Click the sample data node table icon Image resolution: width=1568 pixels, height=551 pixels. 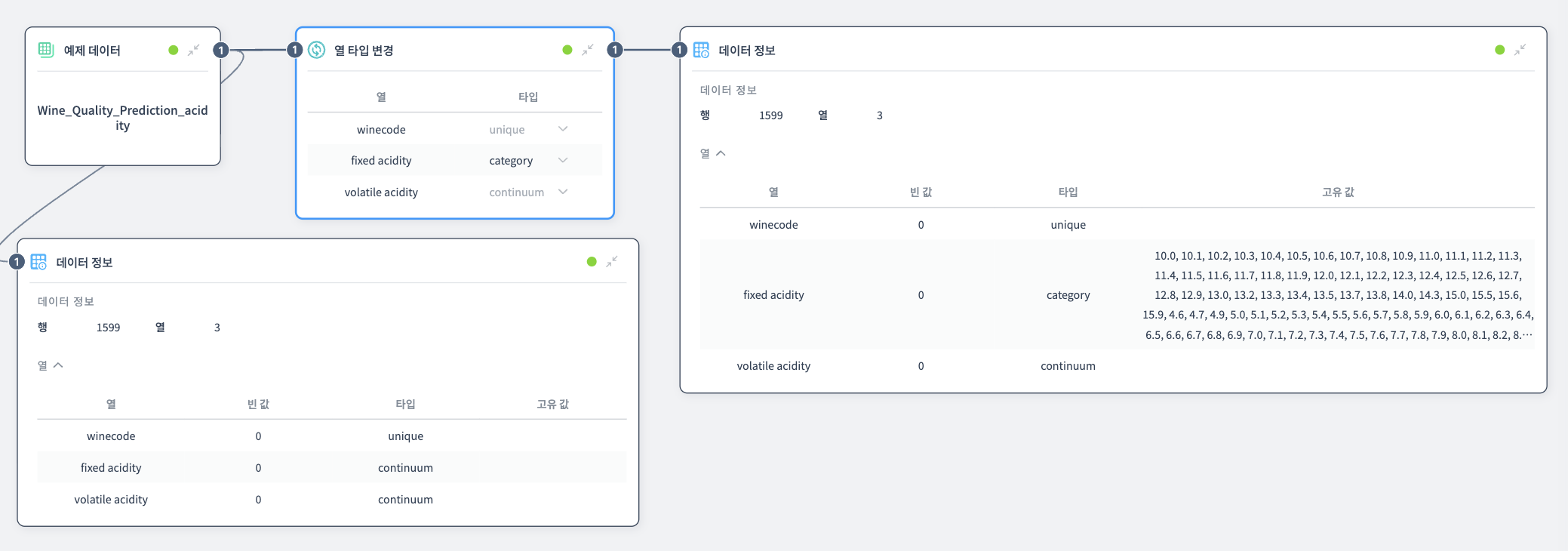(46, 50)
